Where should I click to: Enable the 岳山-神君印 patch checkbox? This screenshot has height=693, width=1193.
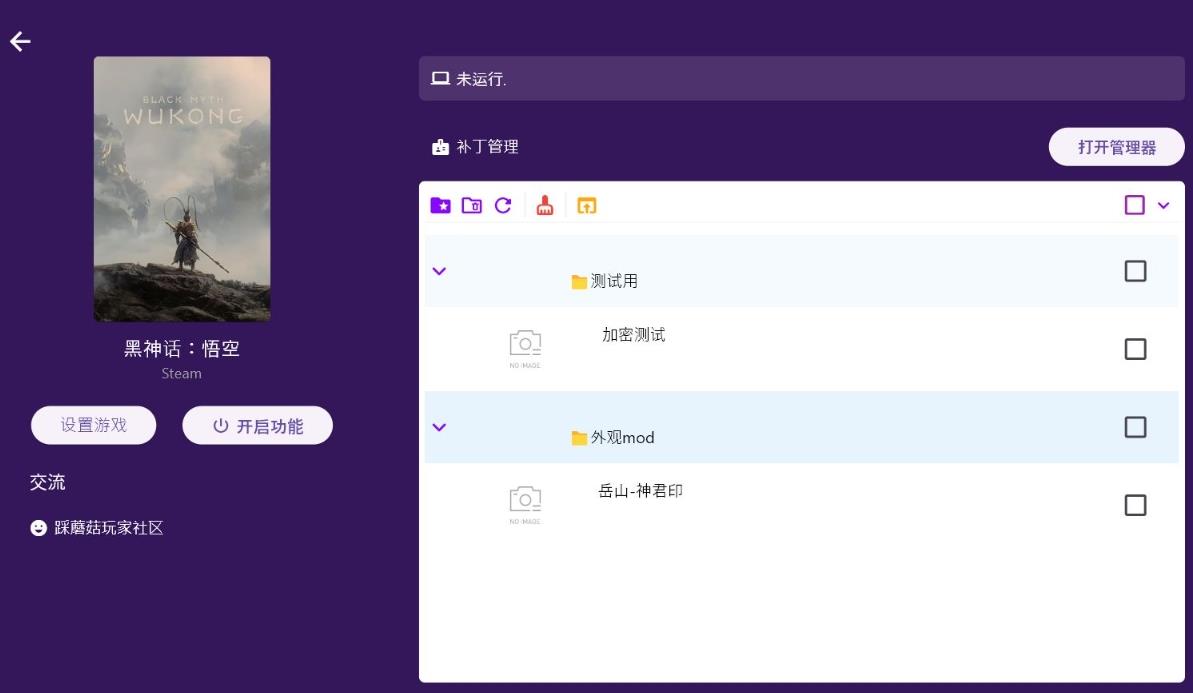1135,505
